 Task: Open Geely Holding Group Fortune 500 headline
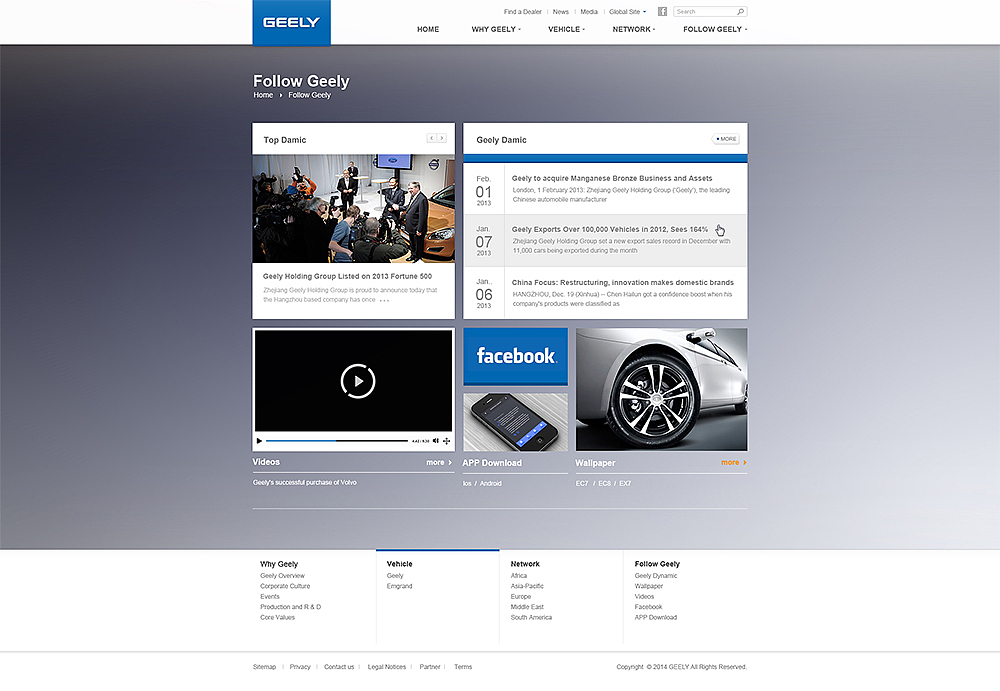[x=347, y=276]
